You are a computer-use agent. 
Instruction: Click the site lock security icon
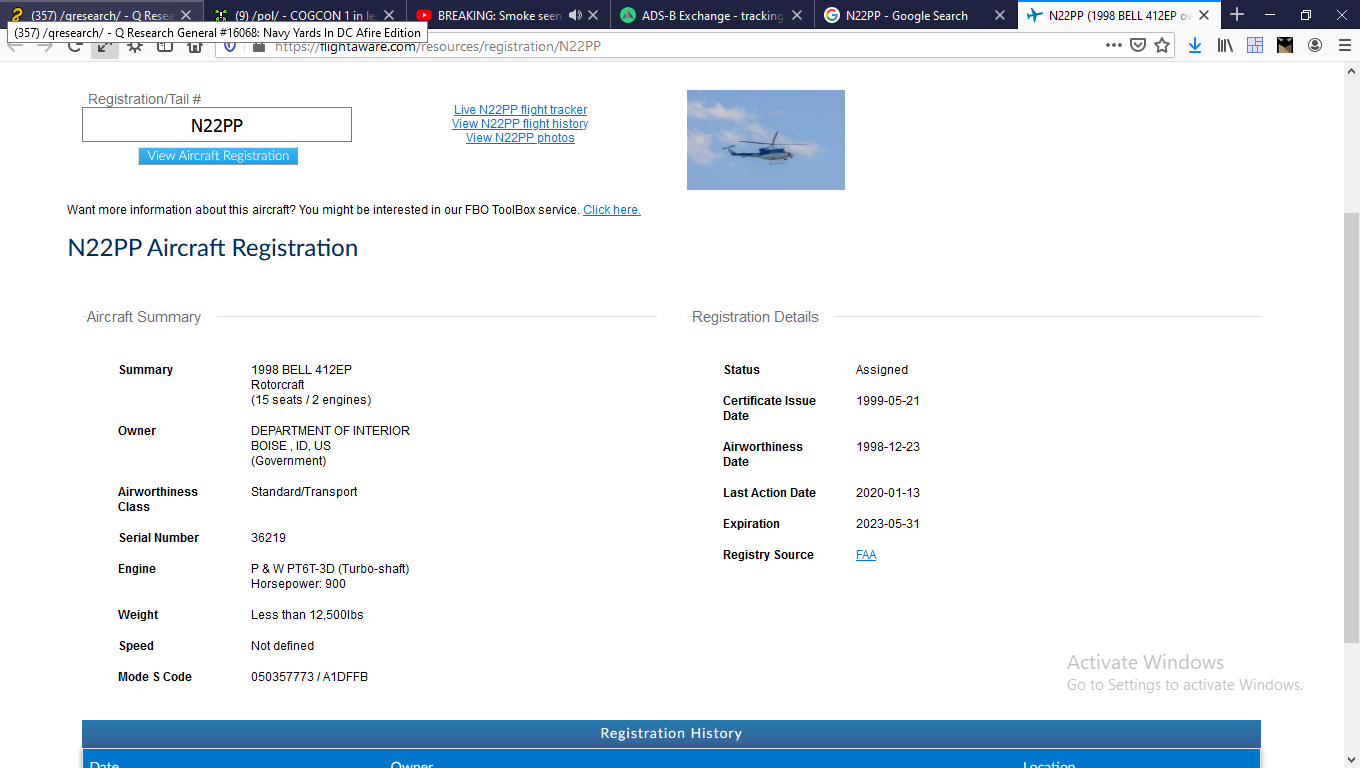[x=258, y=46]
